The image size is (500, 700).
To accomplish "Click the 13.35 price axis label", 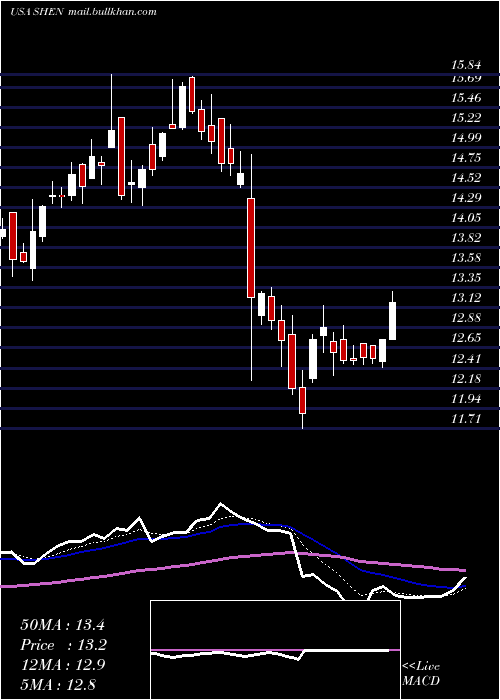I will (x=466, y=278).
